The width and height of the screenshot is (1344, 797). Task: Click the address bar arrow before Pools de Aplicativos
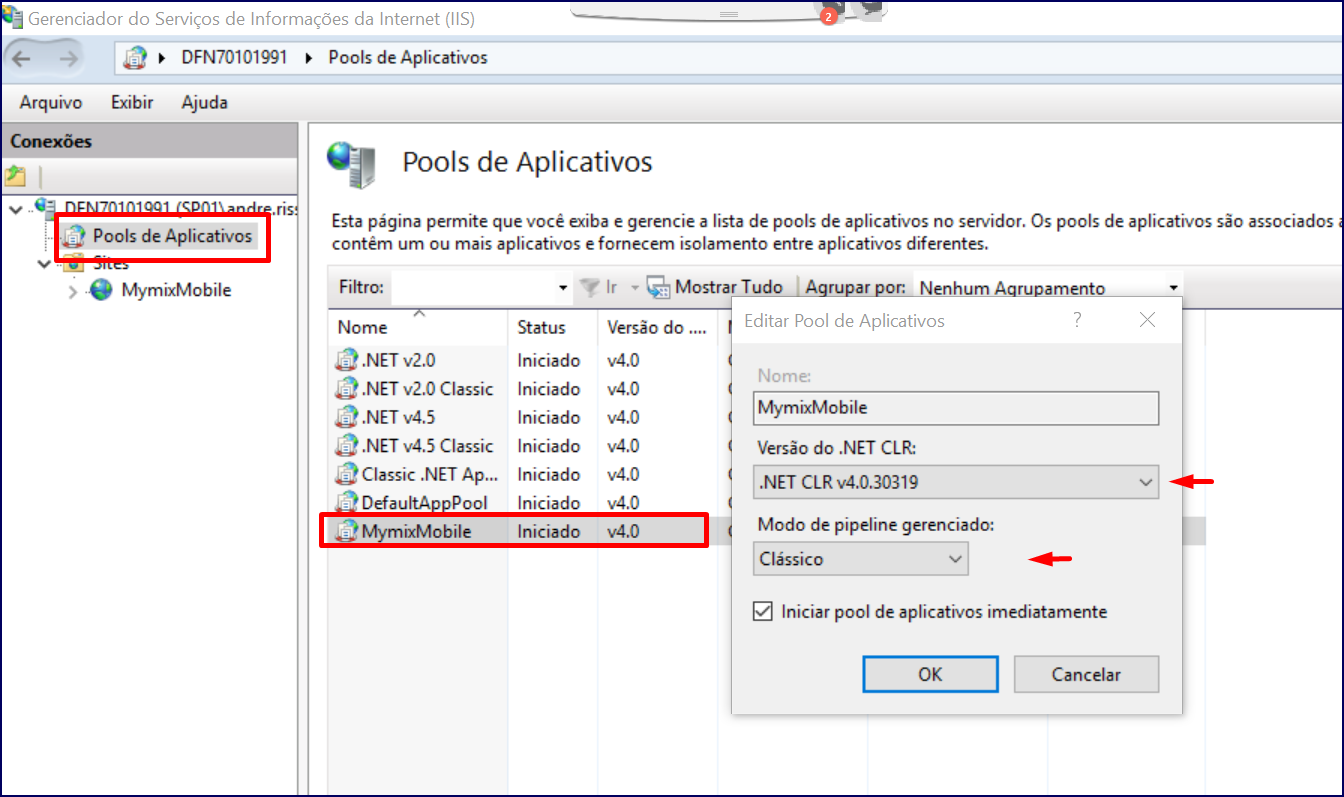(308, 58)
